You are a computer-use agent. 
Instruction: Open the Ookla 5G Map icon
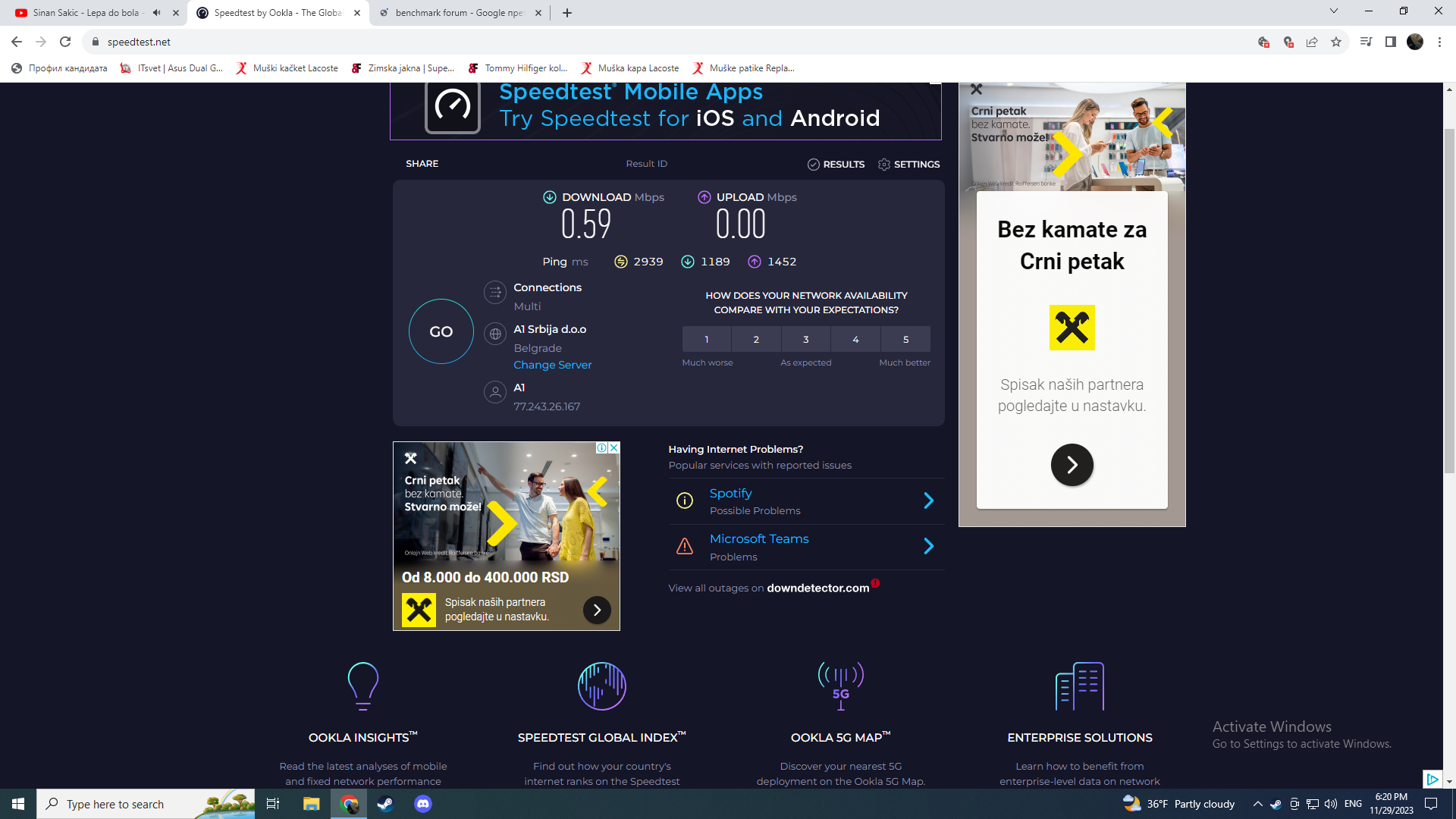click(x=841, y=686)
